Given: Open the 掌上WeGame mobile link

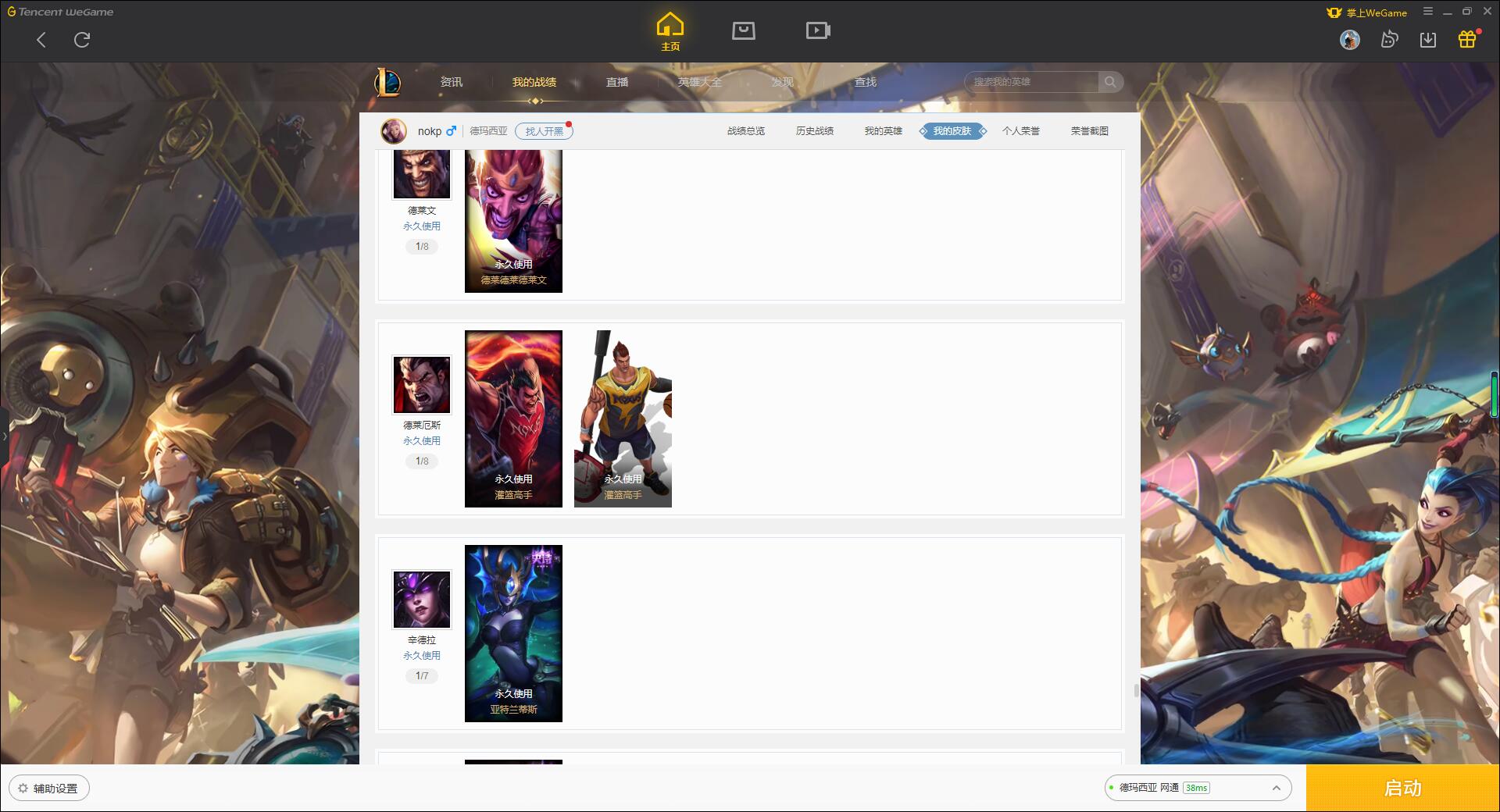Looking at the screenshot, I should pos(1367,12).
